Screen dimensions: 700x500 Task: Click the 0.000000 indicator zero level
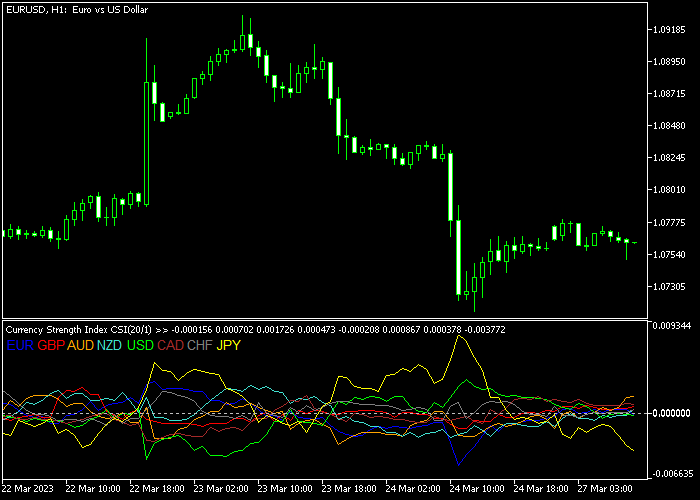pyautogui.click(x=672, y=413)
